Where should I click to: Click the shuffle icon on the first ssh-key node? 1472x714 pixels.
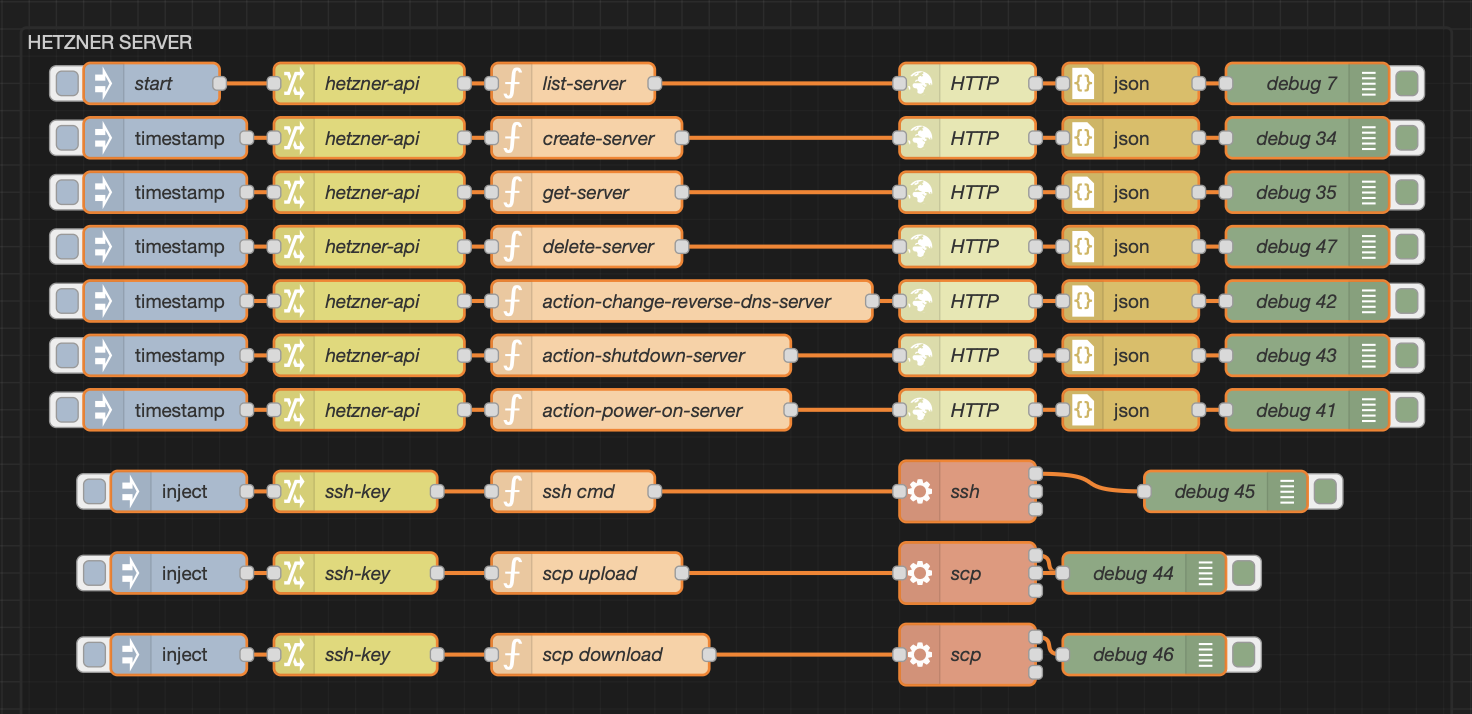click(x=293, y=491)
